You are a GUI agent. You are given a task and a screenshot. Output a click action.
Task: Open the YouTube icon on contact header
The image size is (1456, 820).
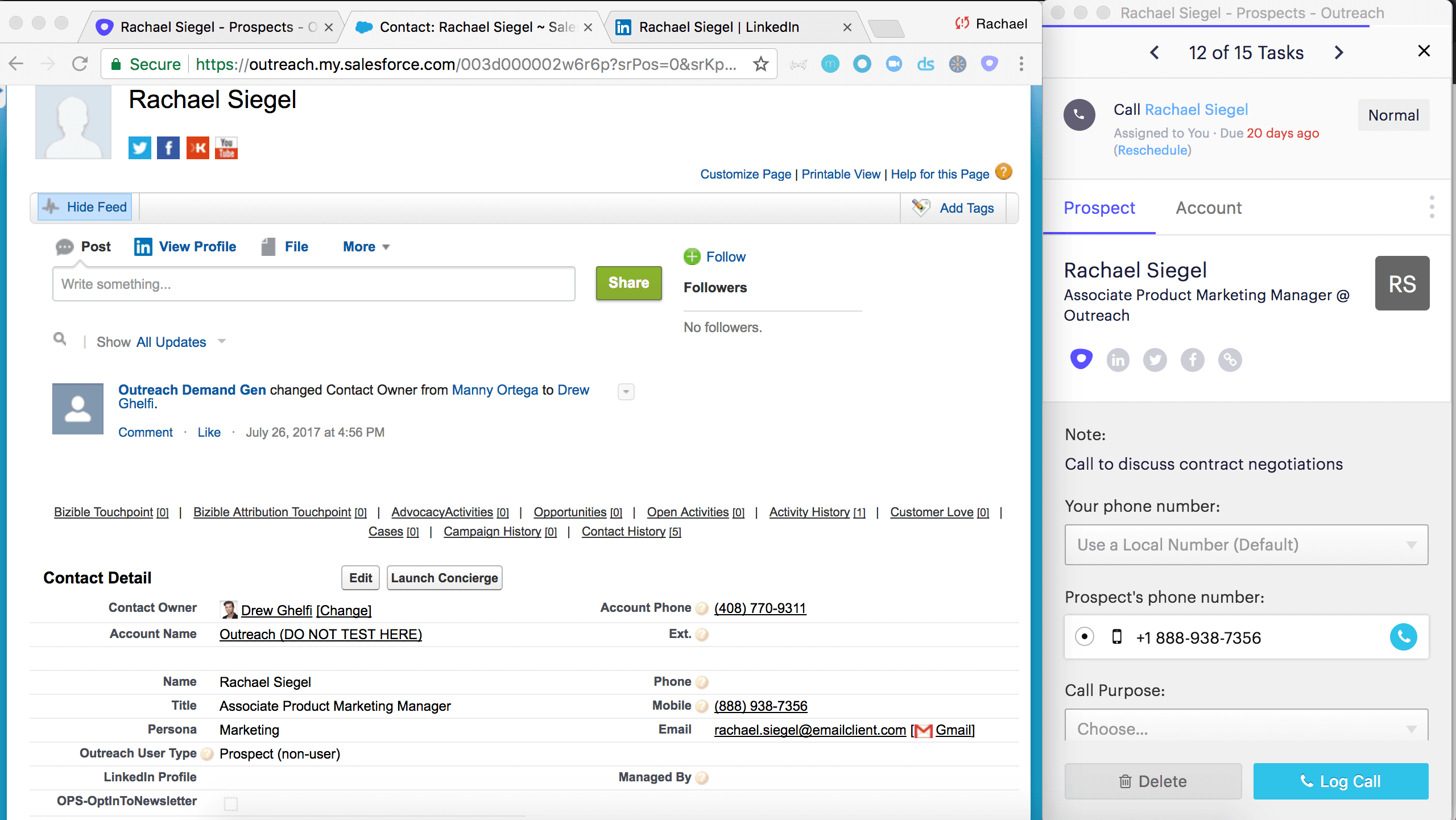226,148
